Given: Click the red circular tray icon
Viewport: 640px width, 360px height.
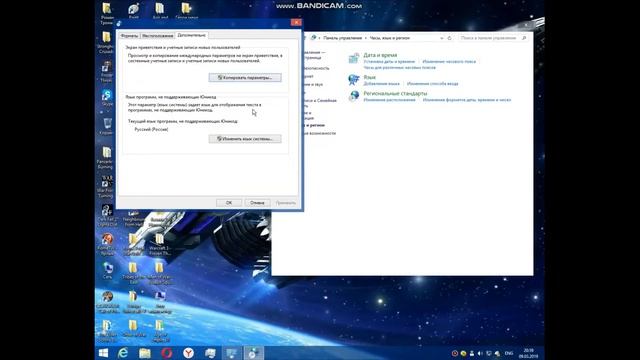Looking at the screenshot, I should click(x=455, y=353).
